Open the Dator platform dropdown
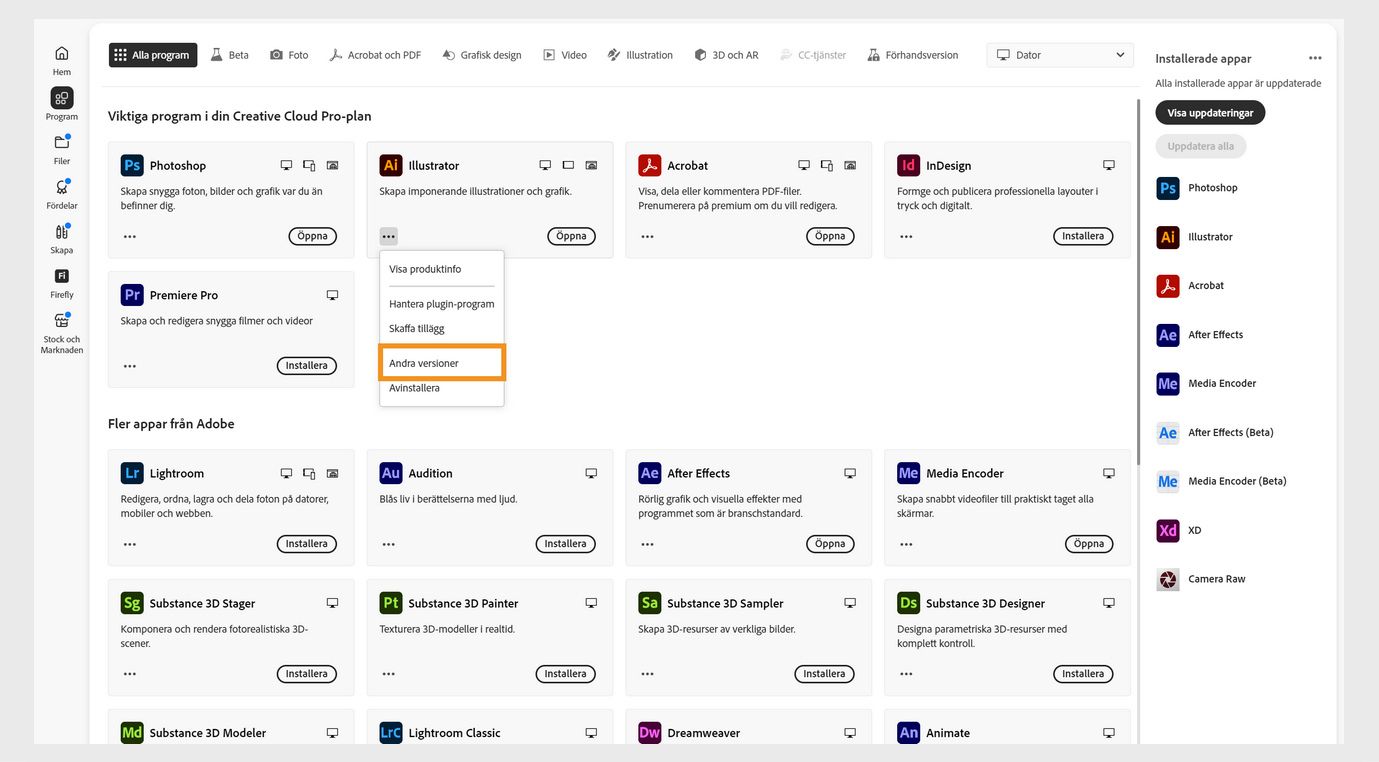1379x762 pixels. coord(1060,55)
